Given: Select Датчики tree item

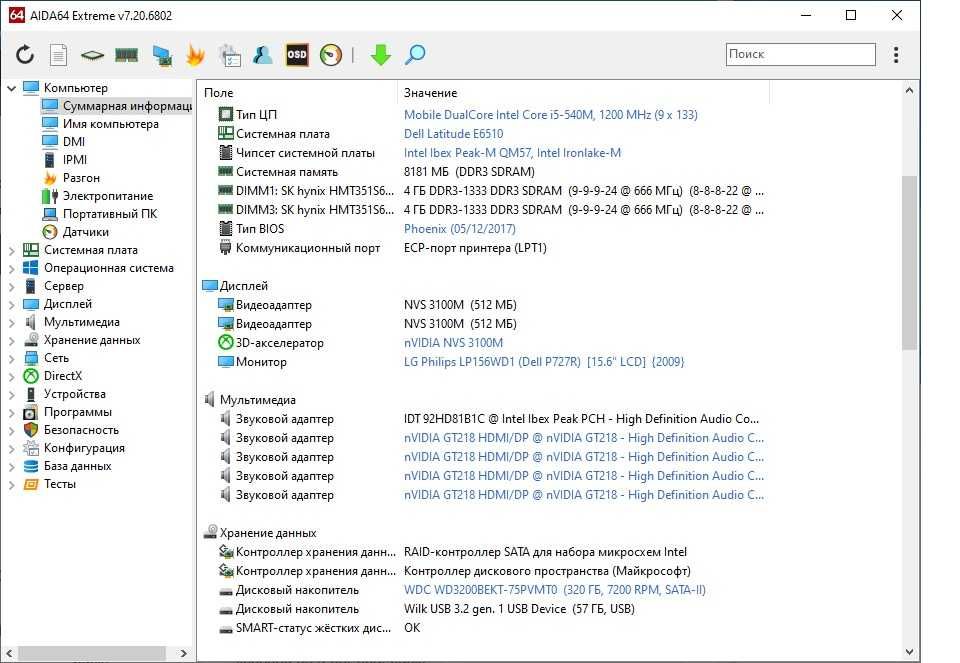Looking at the screenshot, I should click(x=86, y=232).
